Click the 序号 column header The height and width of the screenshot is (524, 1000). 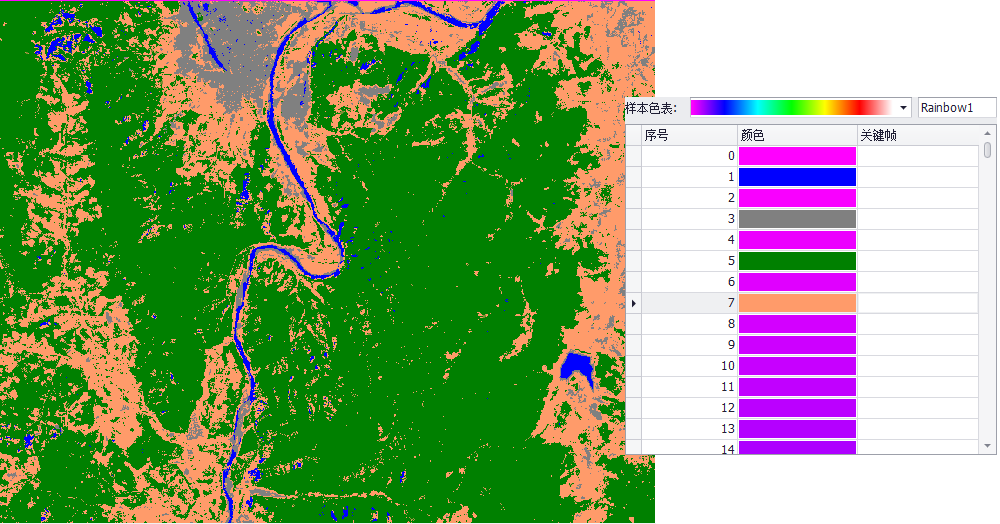688,135
